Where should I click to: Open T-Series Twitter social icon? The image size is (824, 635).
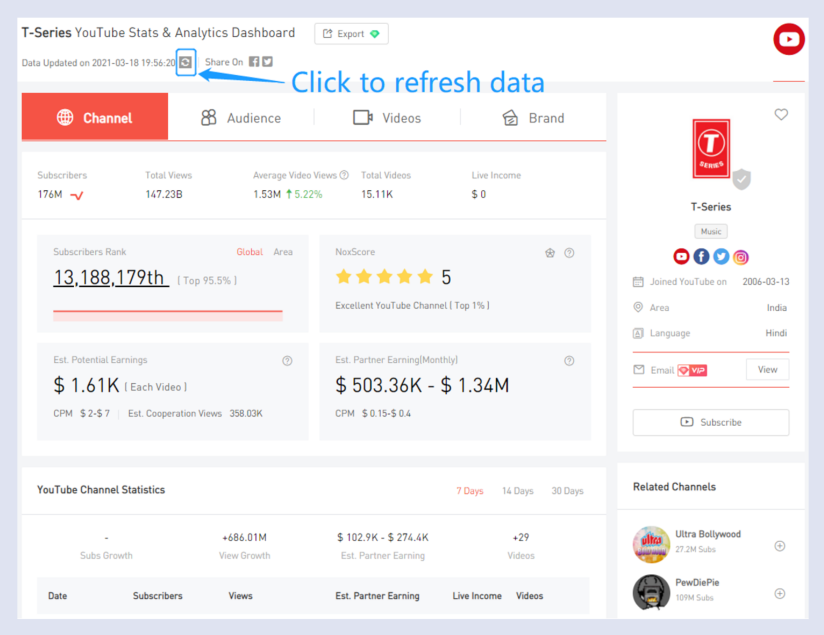[721, 257]
